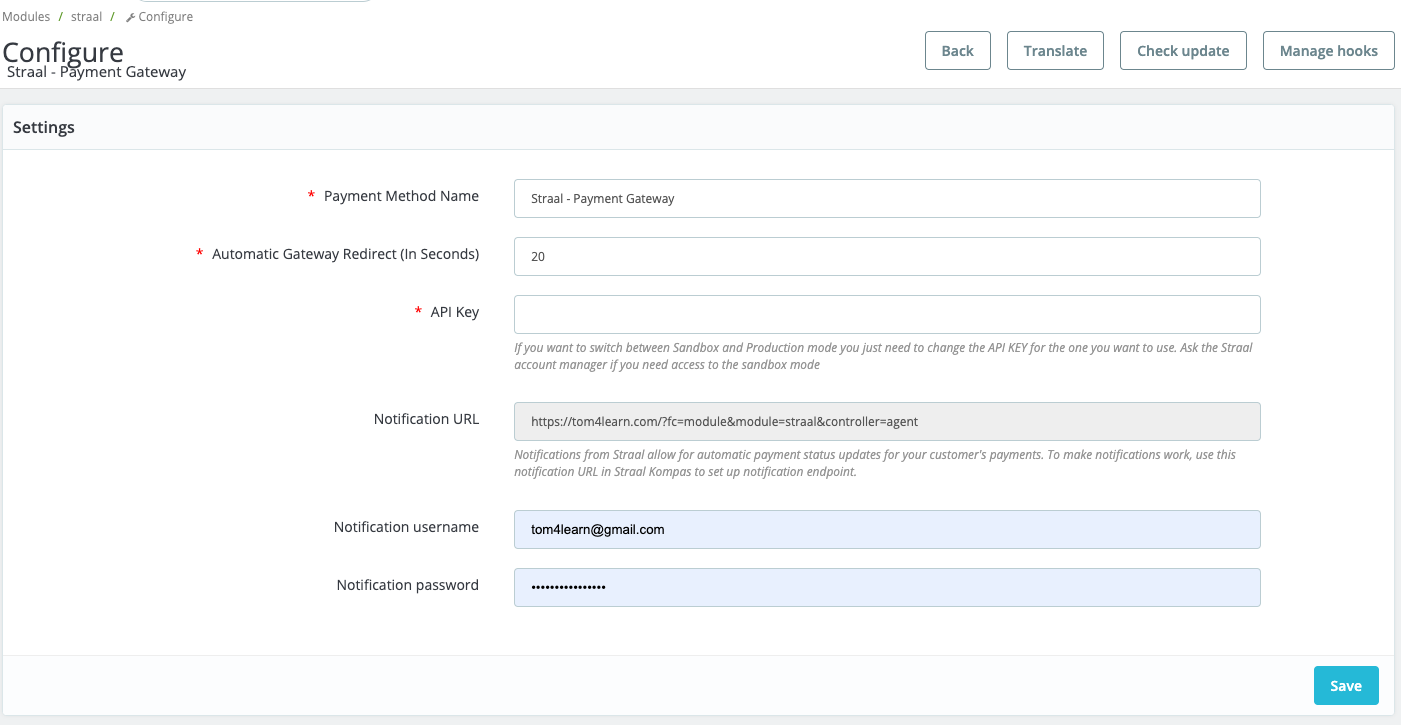Screen dimensions: 1401x725
Task: Click the 'Straal - Payment Gateway' subtitle
Action: 97,72
